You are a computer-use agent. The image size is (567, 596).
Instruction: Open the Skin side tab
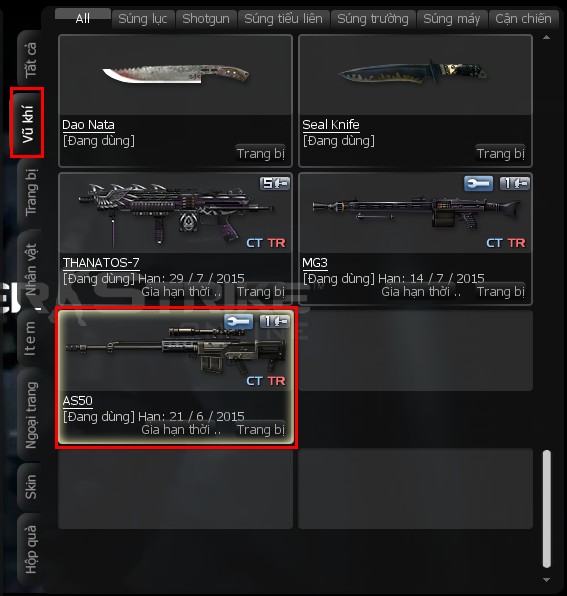pyautogui.click(x=30, y=487)
